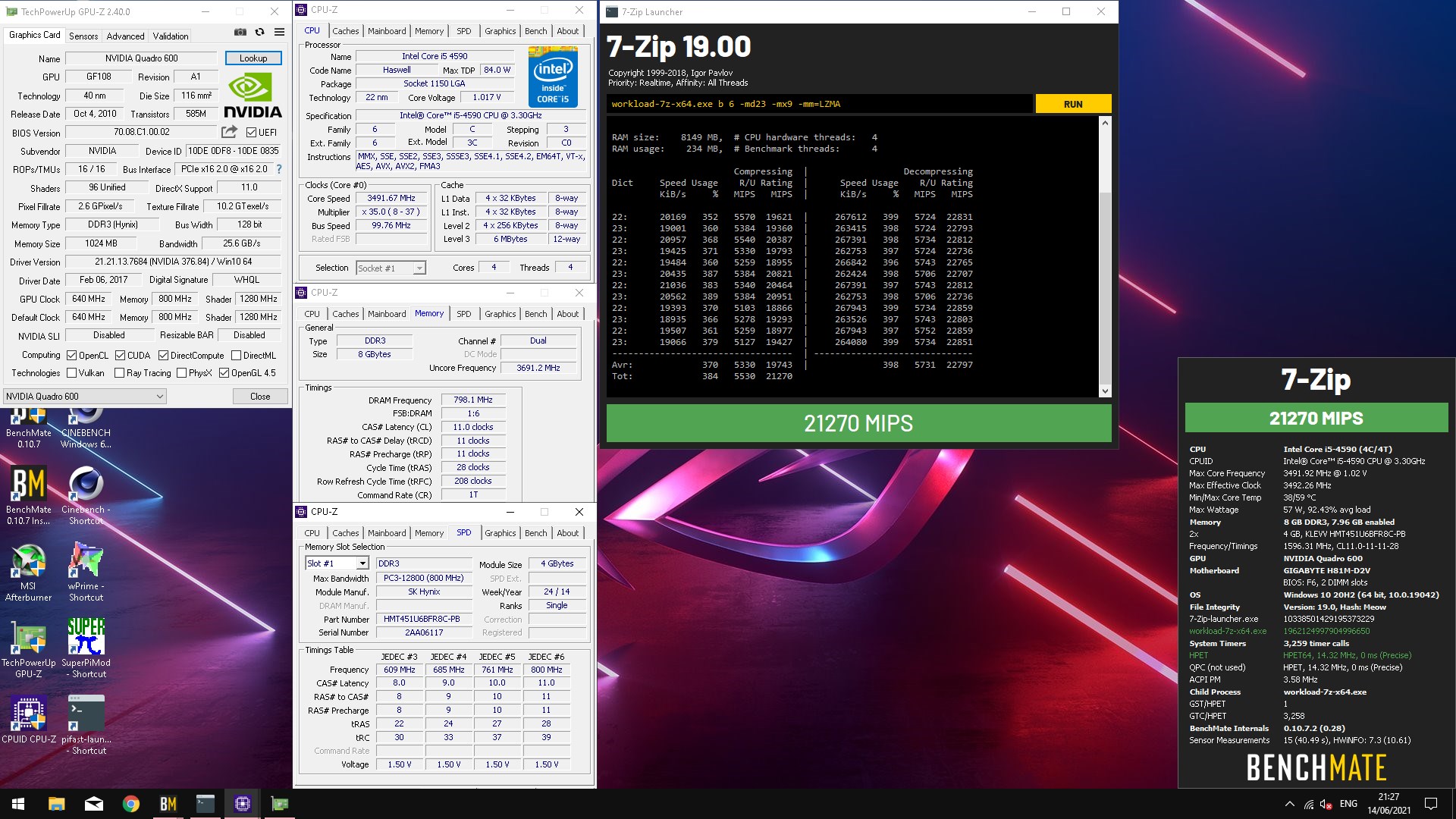Click the GPU-Z Lookup button
Image resolution: width=1456 pixels, height=819 pixels.
coord(253,58)
